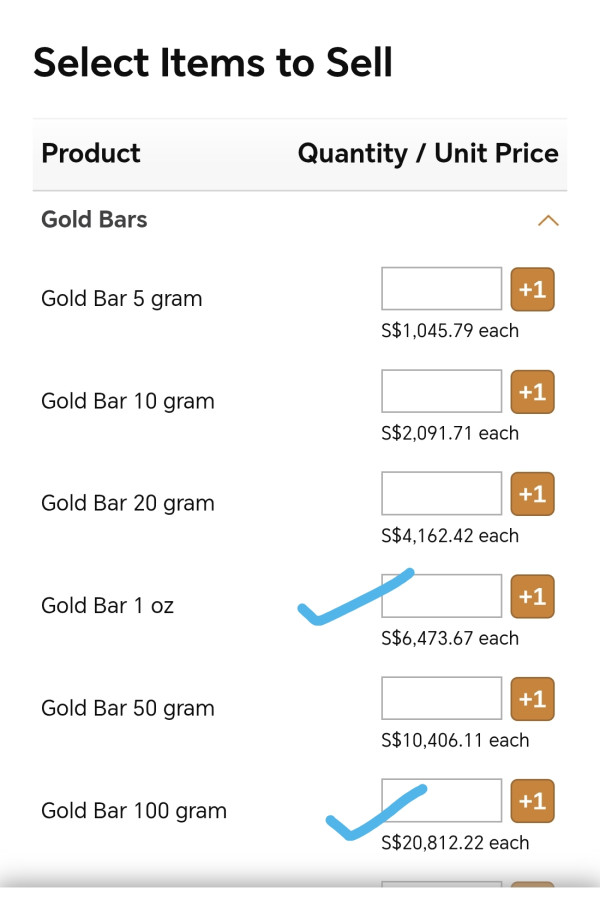Screen dimensions: 600x900
Task: Click the Select Items to Sell heading
Action: click(x=213, y=63)
